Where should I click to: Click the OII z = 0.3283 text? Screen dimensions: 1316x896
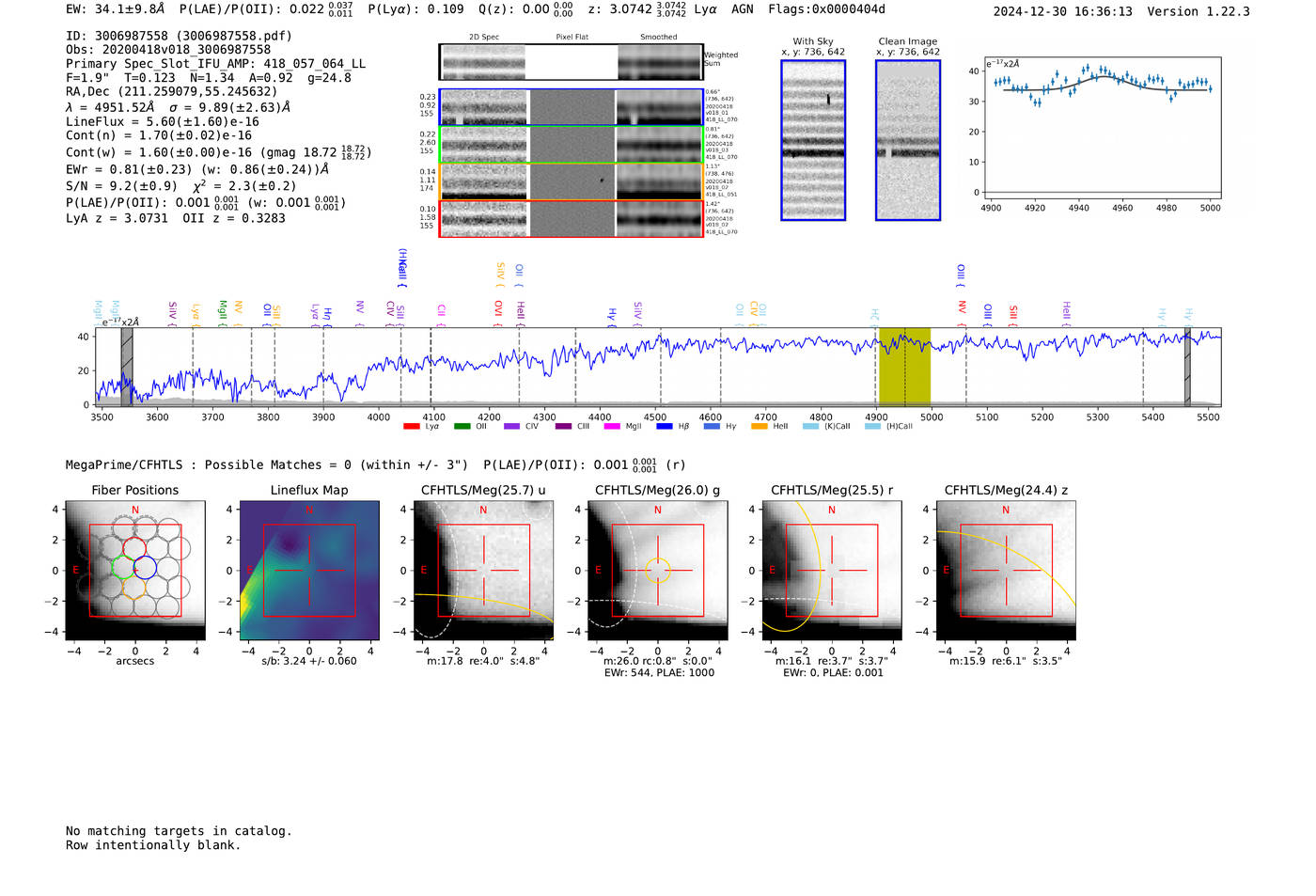point(234,218)
